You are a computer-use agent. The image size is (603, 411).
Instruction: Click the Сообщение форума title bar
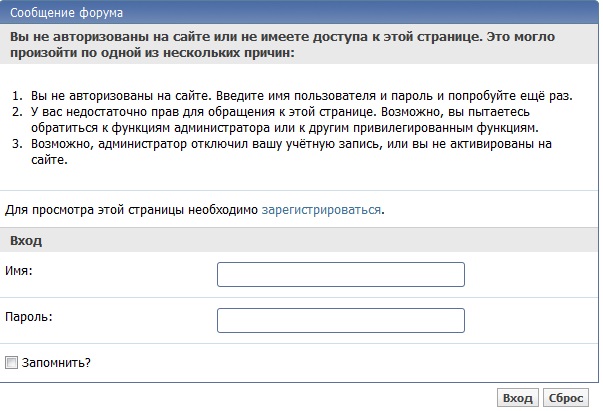[x=60, y=11]
